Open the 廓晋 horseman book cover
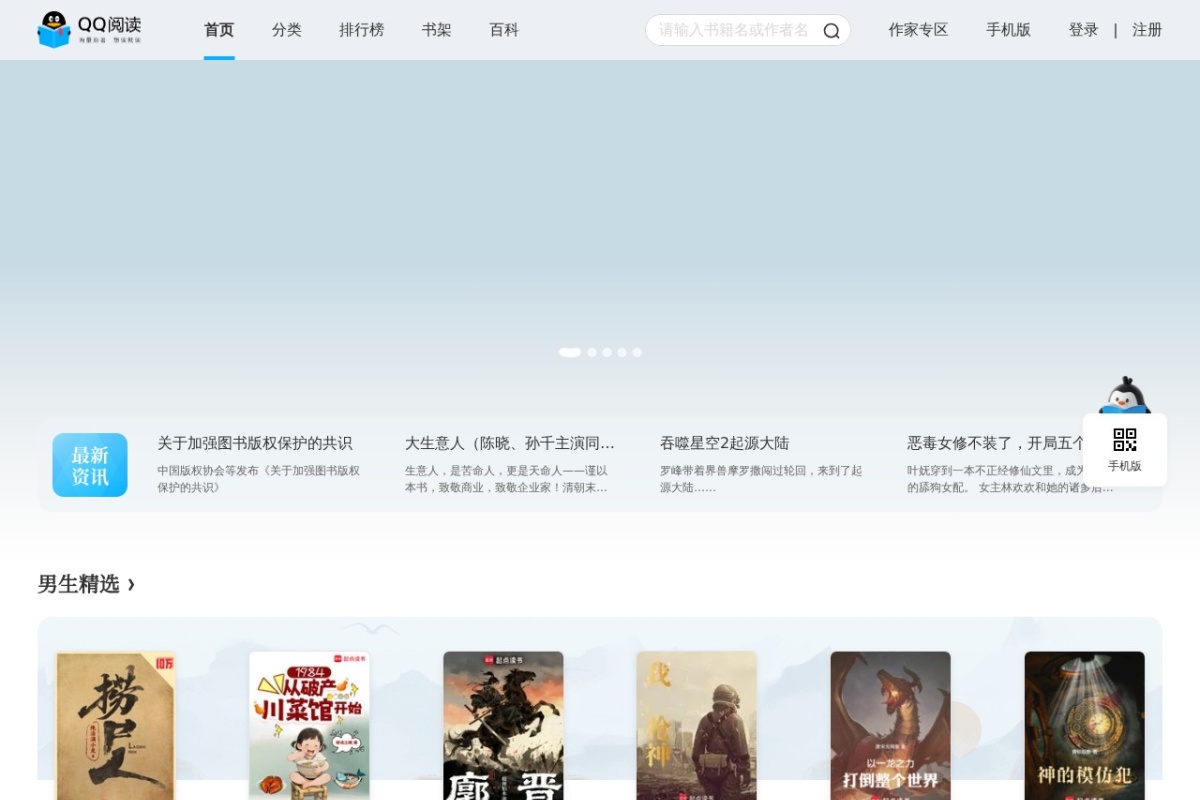 (x=503, y=725)
